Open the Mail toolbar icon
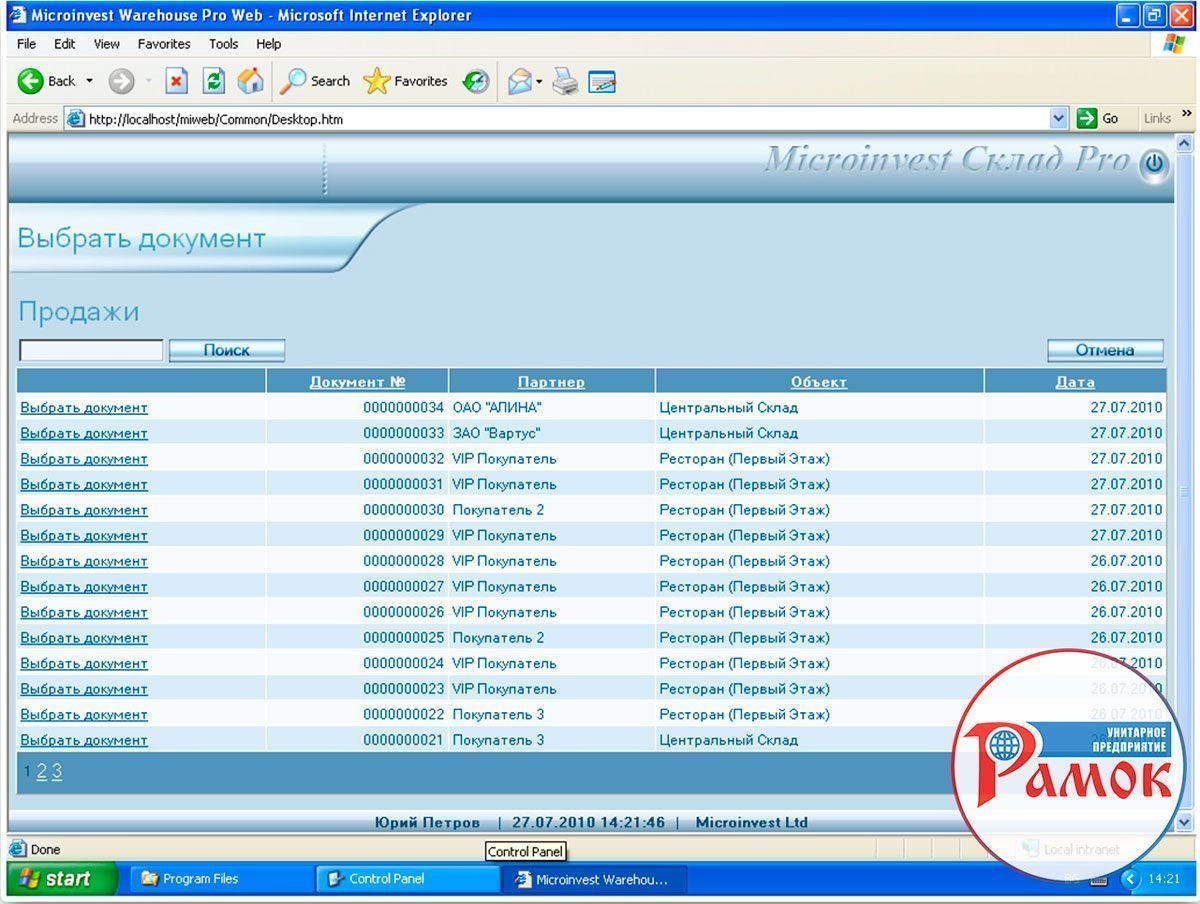 click(x=518, y=81)
